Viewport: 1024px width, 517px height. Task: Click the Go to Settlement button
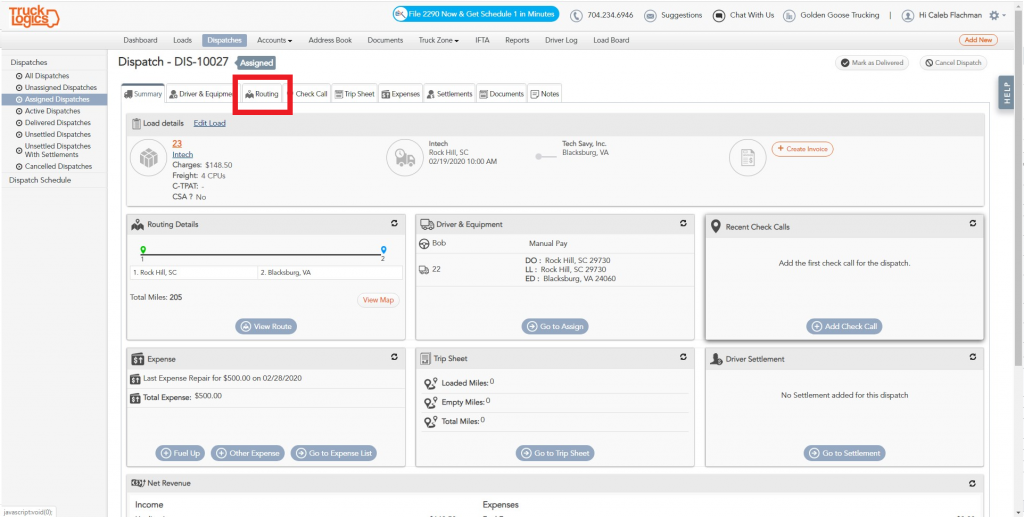(x=844, y=453)
